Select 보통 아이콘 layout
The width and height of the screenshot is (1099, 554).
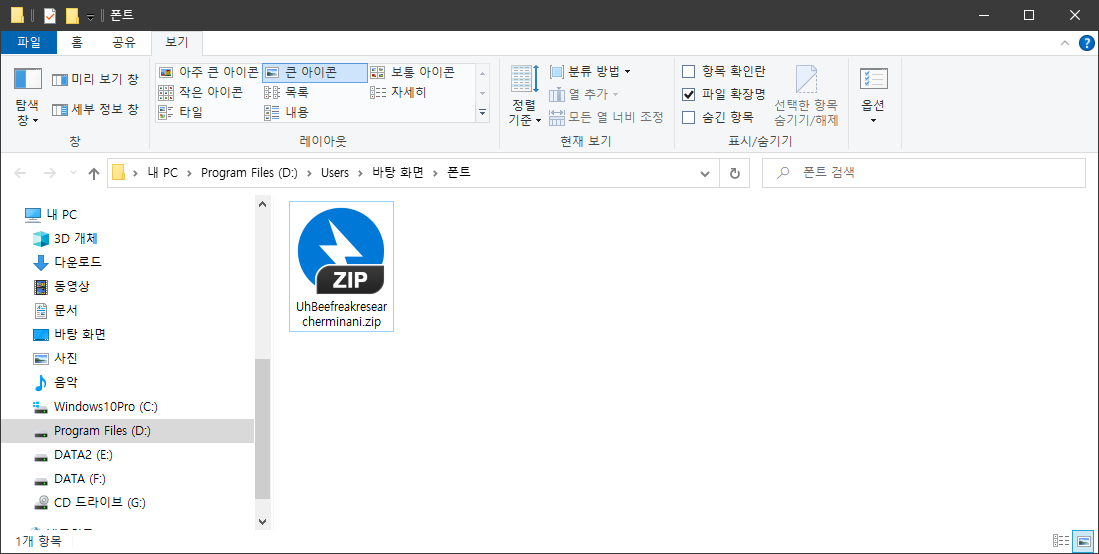coord(414,72)
